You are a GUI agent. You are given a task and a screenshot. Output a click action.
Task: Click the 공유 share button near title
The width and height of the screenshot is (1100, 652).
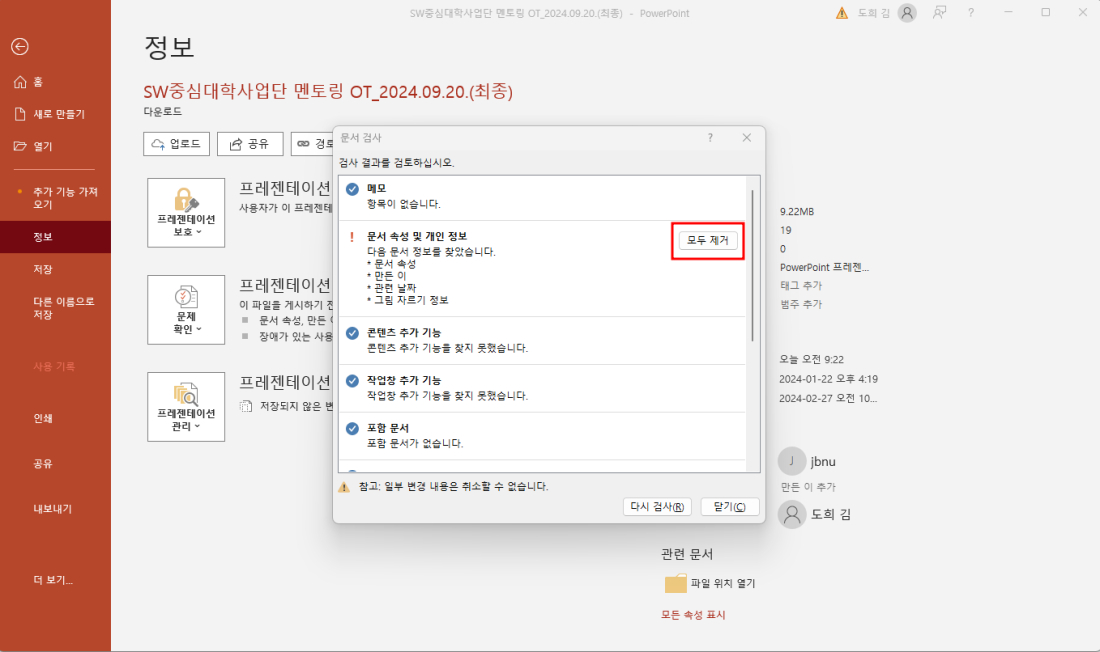250,144
